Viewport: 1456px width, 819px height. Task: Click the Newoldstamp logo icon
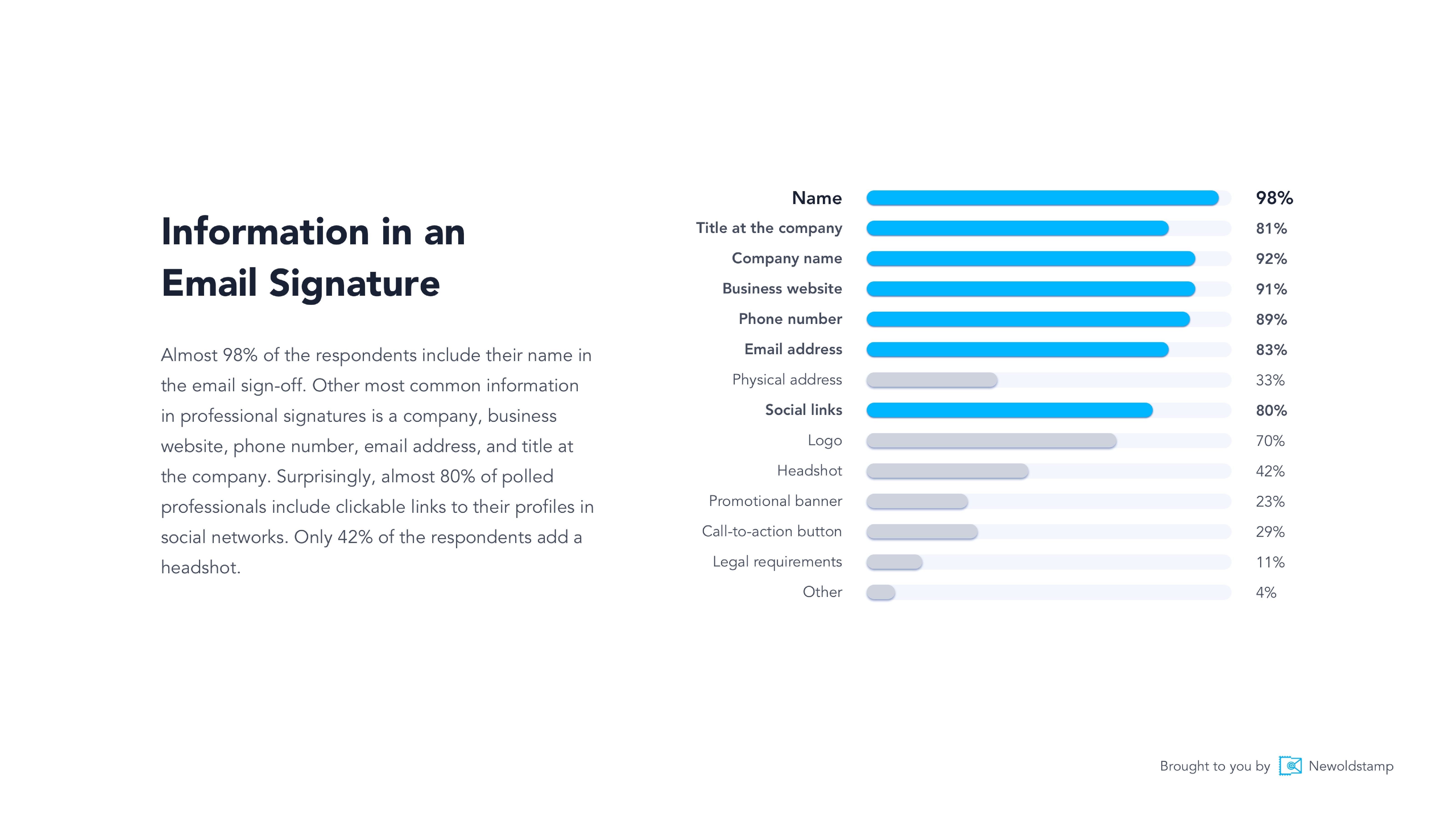1290,766
